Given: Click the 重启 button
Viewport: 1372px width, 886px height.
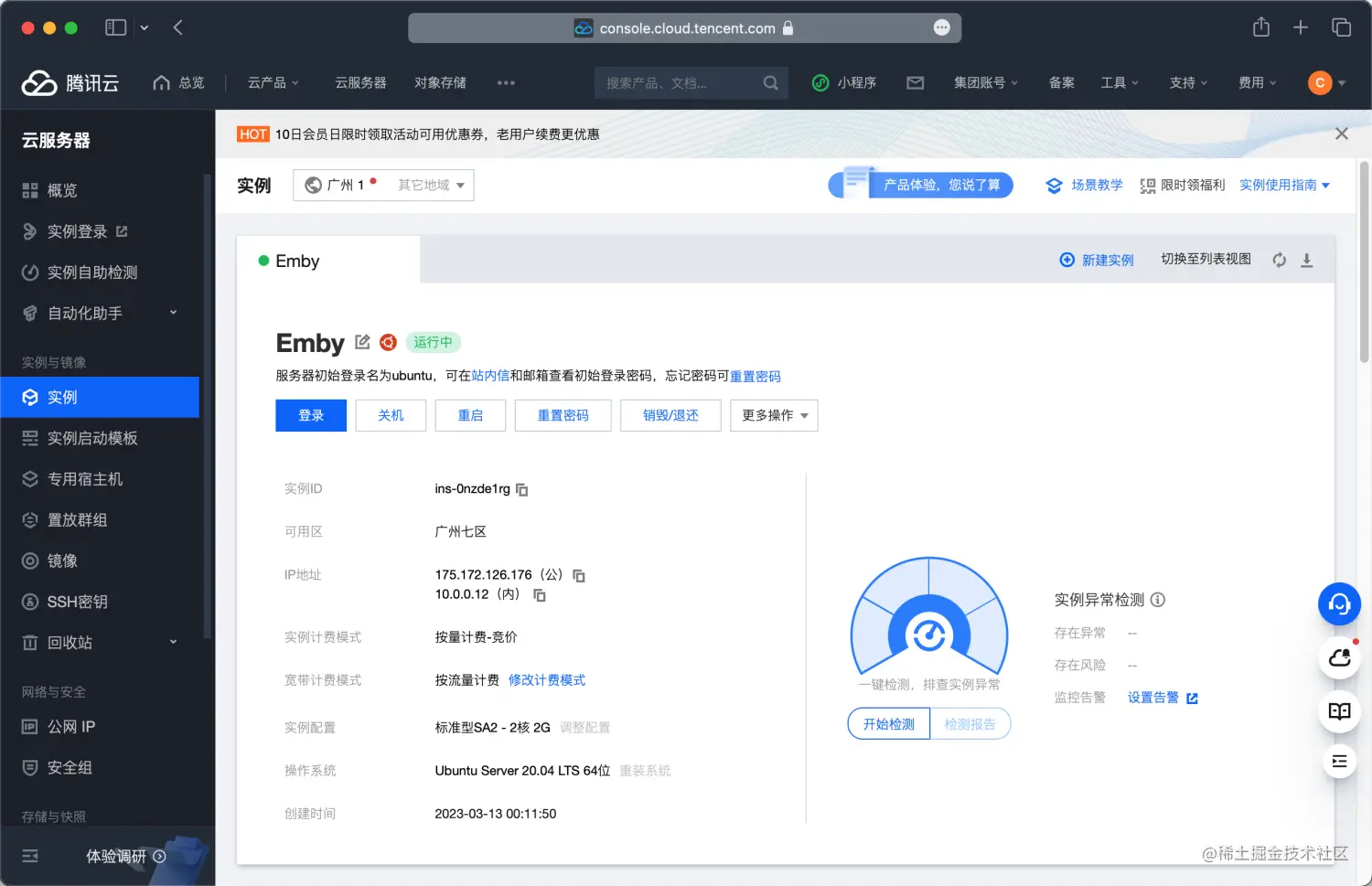Looking at the screenshot, I should tap(470, 415).
